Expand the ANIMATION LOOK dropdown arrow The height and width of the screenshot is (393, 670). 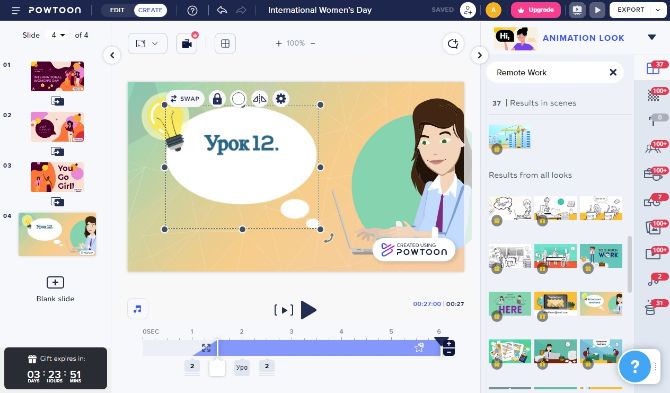tap(652, 37)
